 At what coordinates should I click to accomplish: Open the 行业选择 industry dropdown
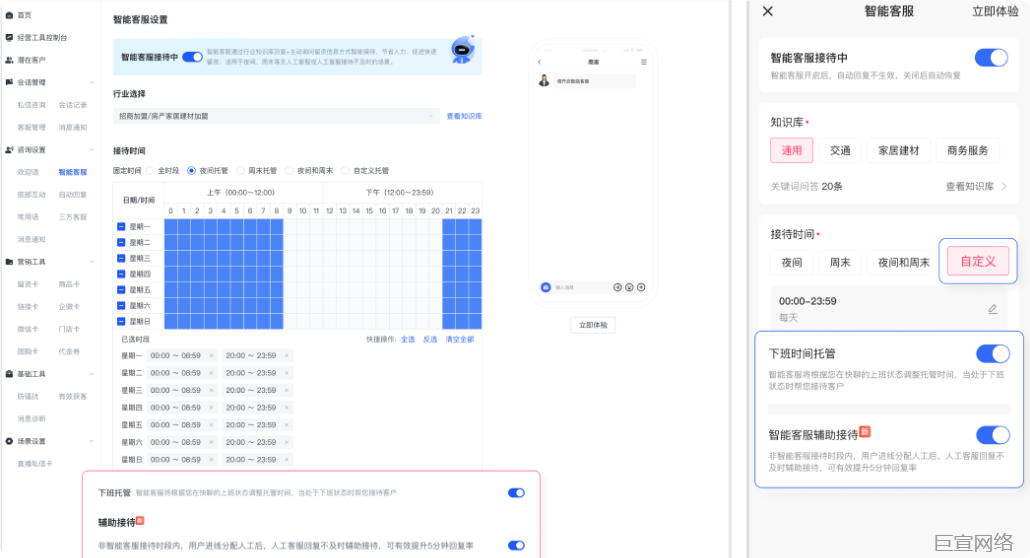pos(276,116)
